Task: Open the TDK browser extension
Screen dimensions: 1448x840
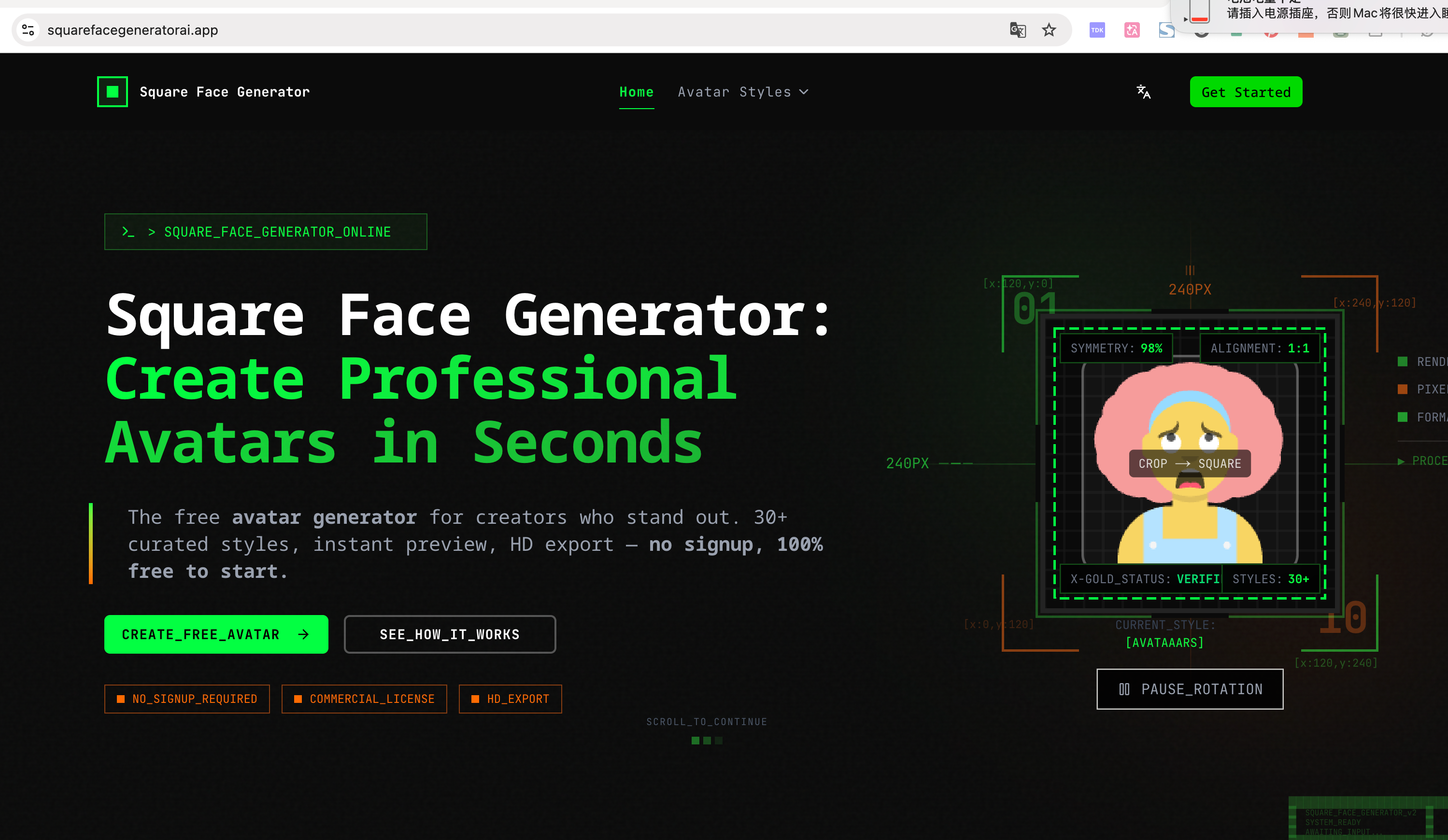Action: tap(1096, 30)
